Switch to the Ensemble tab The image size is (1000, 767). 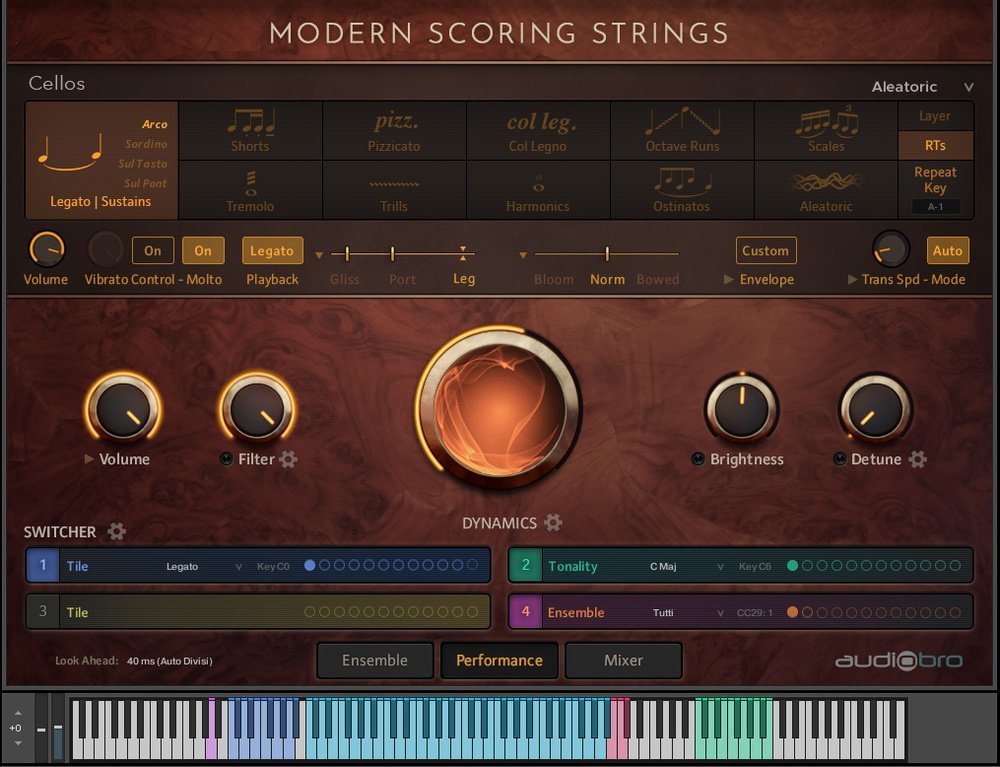click(375, 660)
